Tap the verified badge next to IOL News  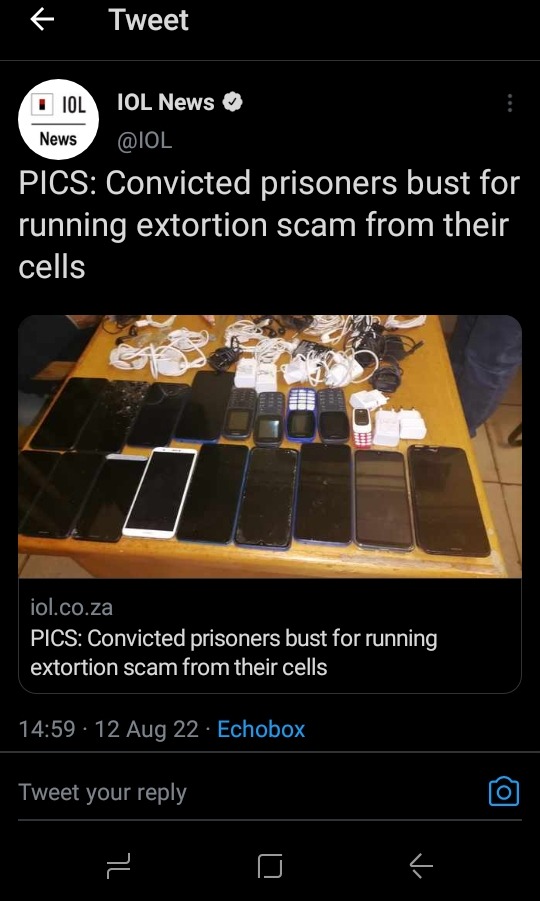(x=232, y=103)
